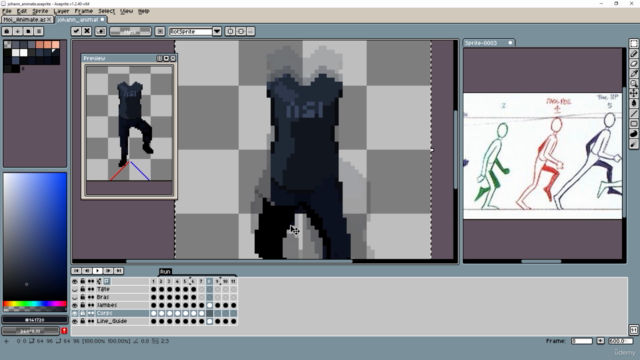Click the color warning icon
Image resolution: width=640 pixels, height=360 pixels.
64,331
